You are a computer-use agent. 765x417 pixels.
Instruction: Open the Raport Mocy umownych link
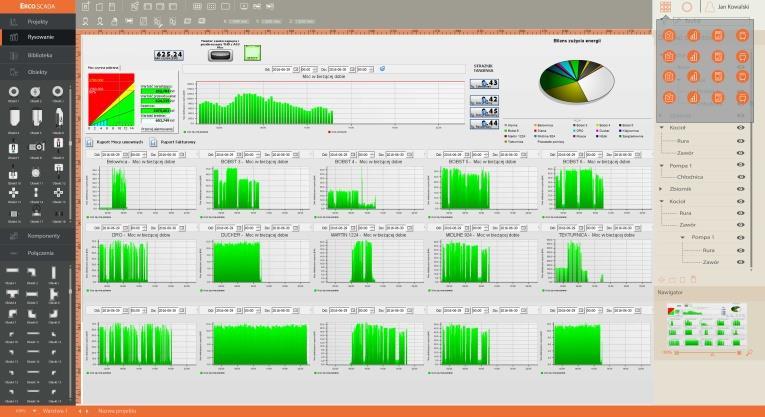120,142
